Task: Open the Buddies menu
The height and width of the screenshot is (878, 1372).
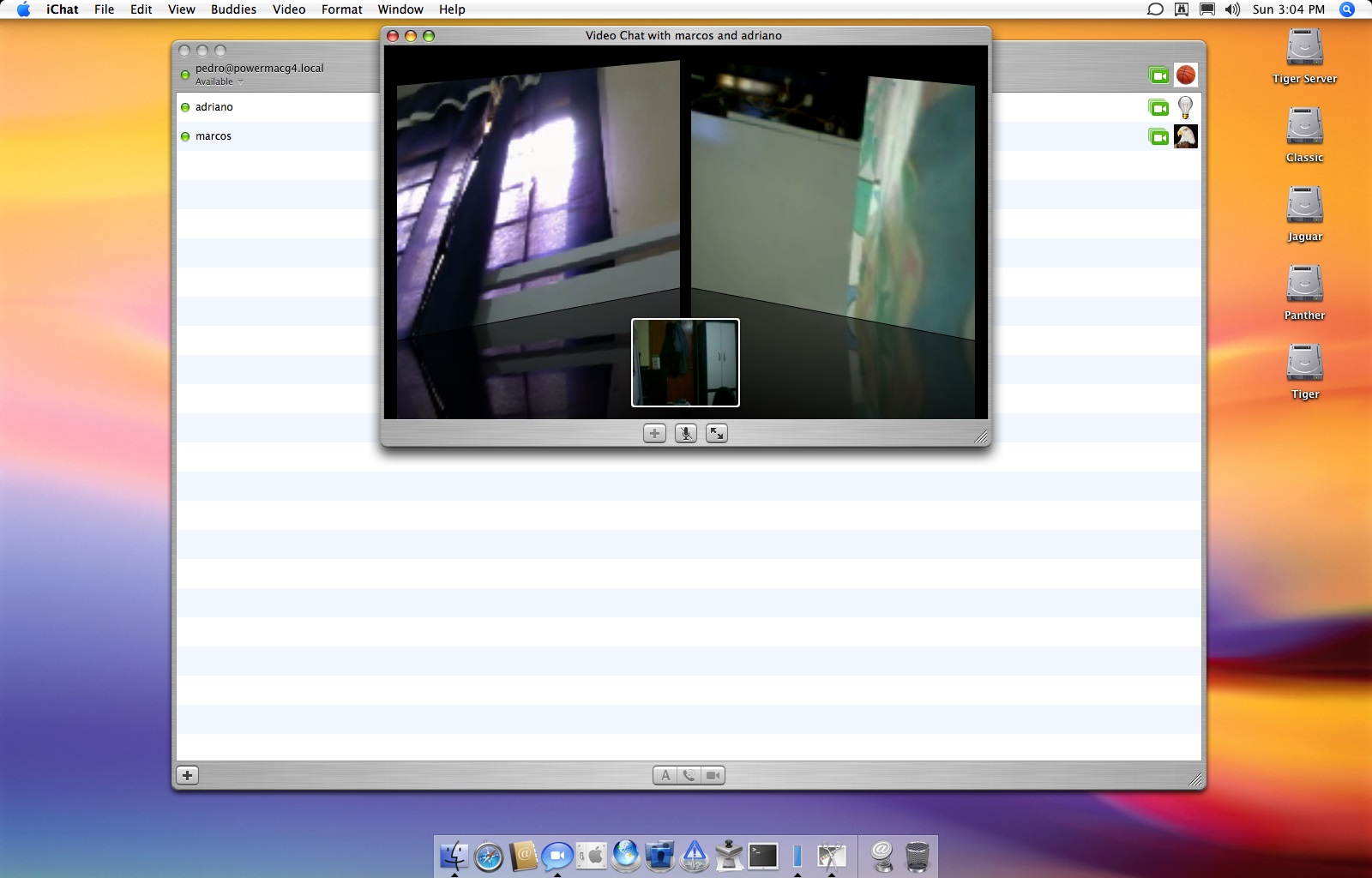Action: [233, 9]
